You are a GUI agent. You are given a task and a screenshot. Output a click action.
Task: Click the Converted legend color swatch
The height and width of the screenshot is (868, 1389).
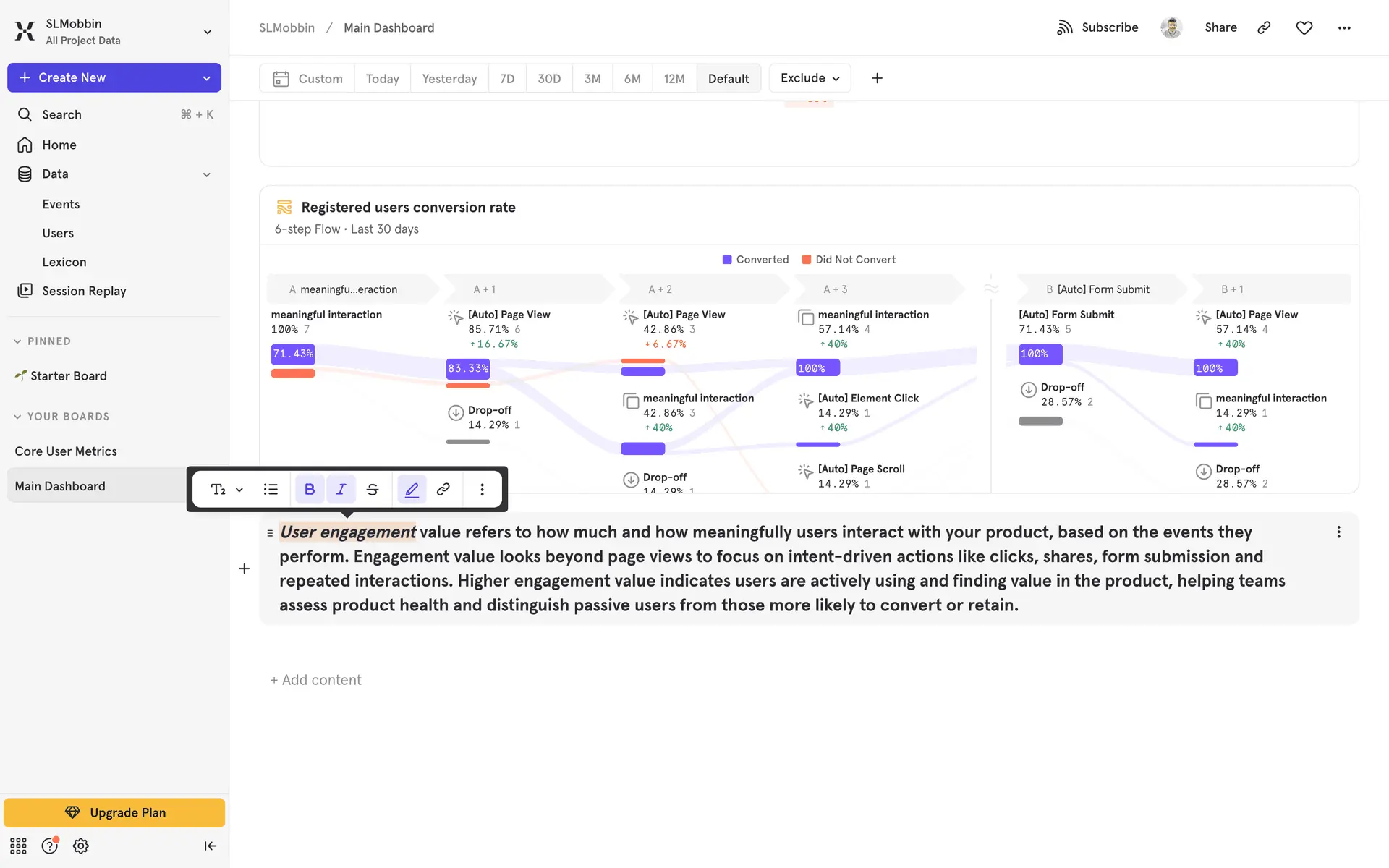(x=726, y=260)
